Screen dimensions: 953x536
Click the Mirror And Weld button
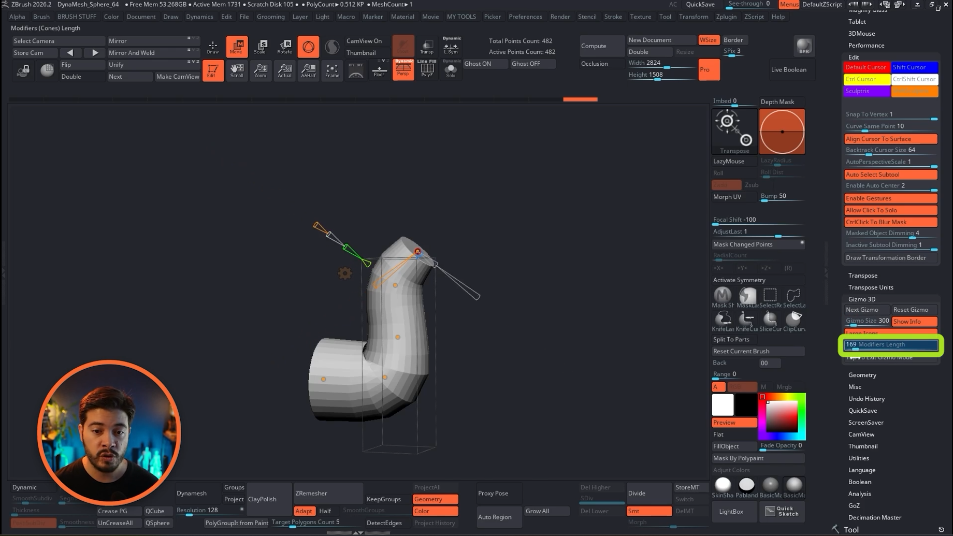153,53
